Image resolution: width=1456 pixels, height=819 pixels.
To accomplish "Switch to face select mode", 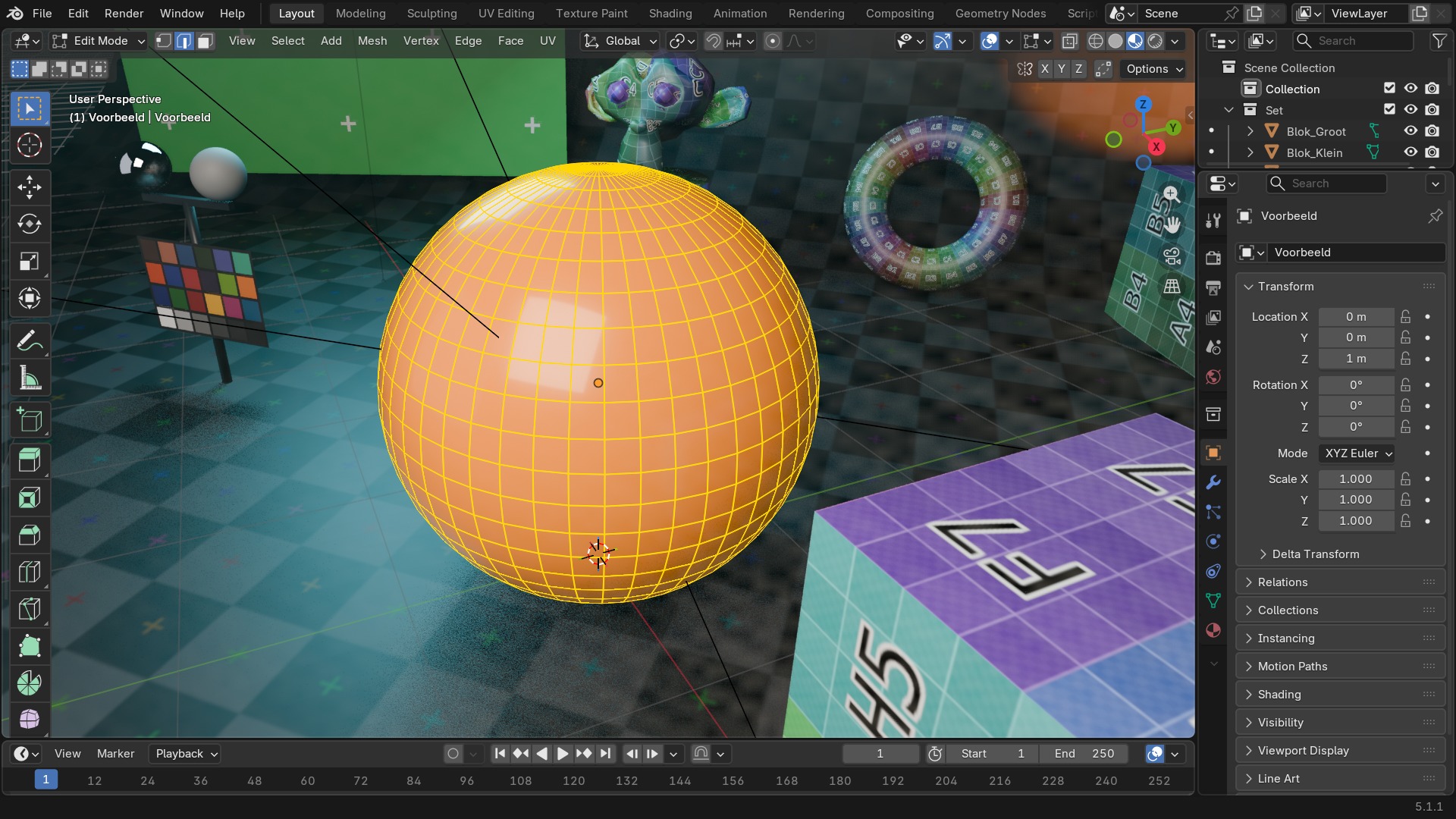I will click(205, 41).
